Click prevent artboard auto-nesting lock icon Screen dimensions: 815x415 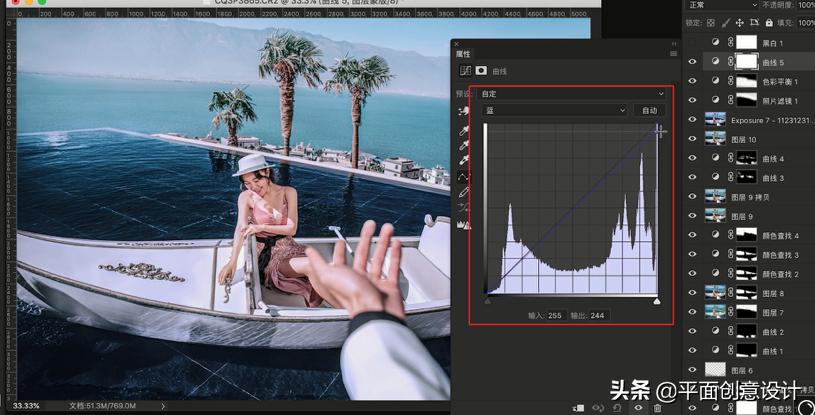(x=754, y=23)
